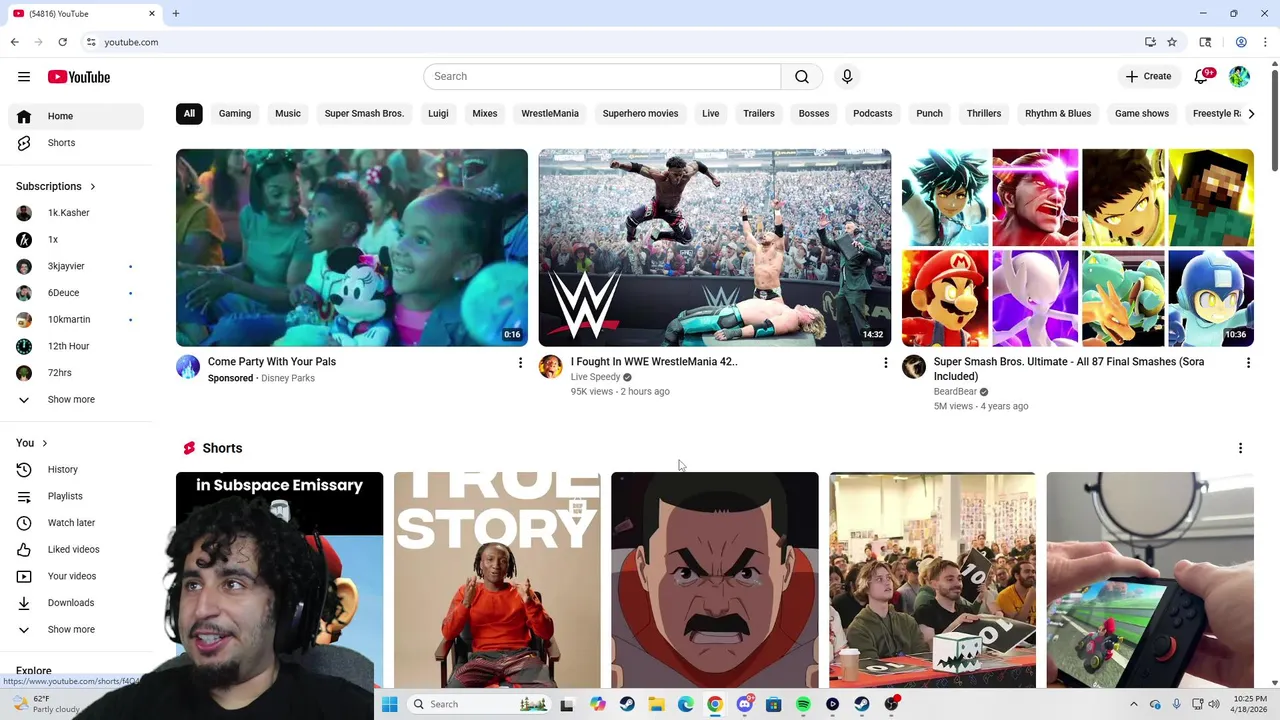Screen dimensions: 1280x720
Task: Select the Podcasts filter chip
Action: [x=872, y=114]
